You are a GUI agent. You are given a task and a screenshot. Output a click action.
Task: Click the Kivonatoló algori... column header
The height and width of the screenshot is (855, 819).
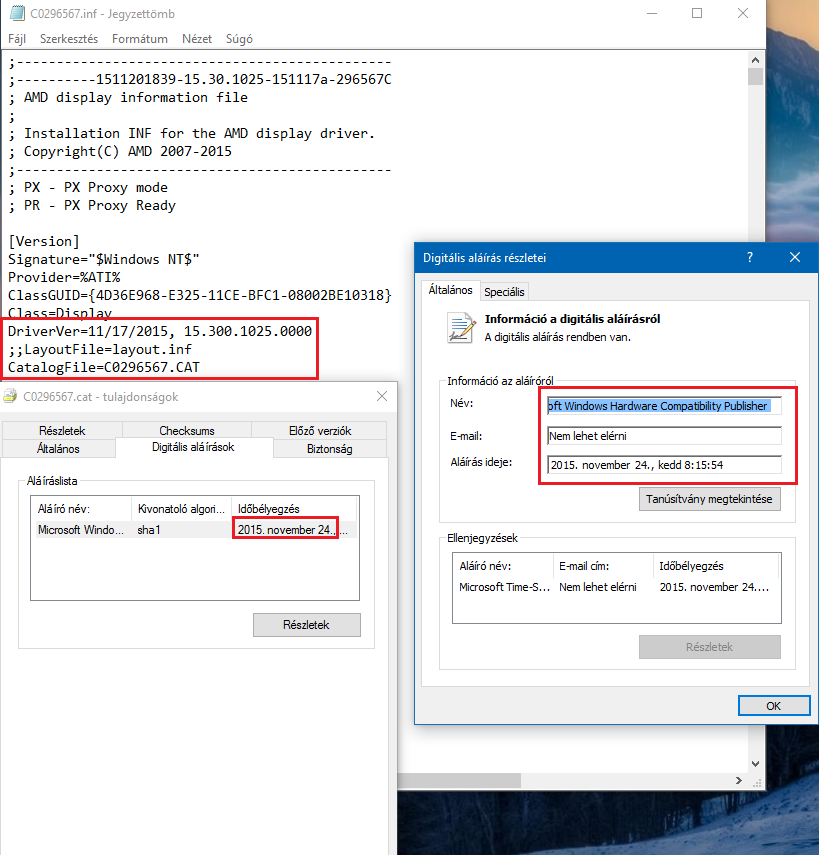coord(182,509)
